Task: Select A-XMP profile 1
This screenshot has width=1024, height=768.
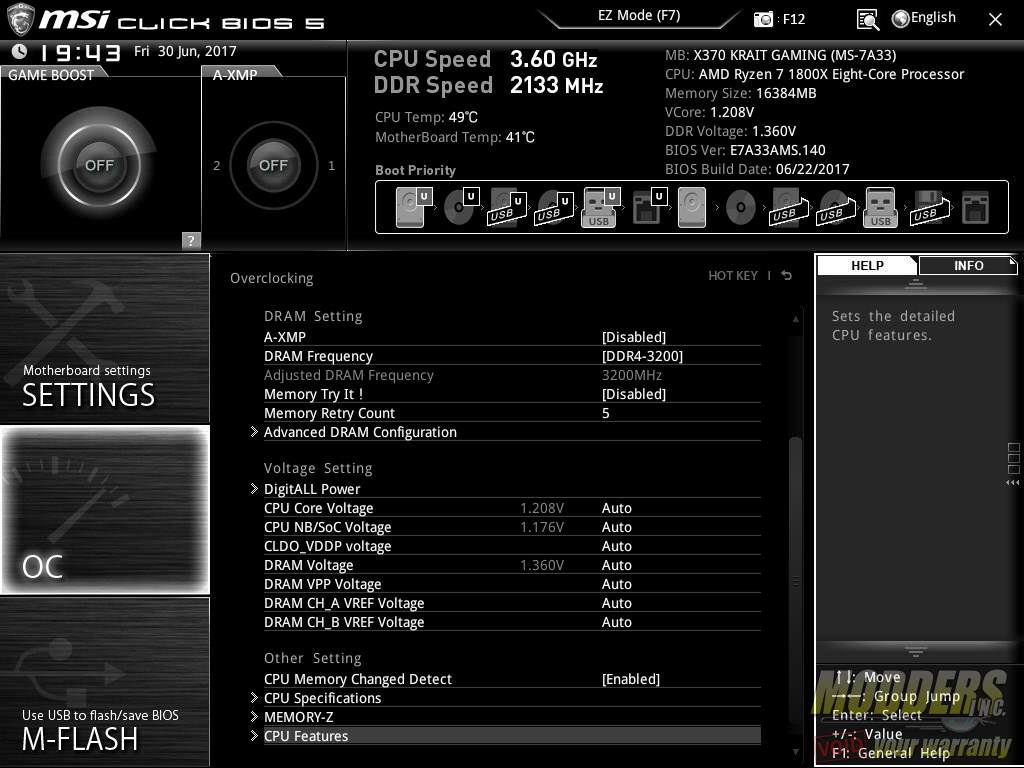Action: point(331,166)
